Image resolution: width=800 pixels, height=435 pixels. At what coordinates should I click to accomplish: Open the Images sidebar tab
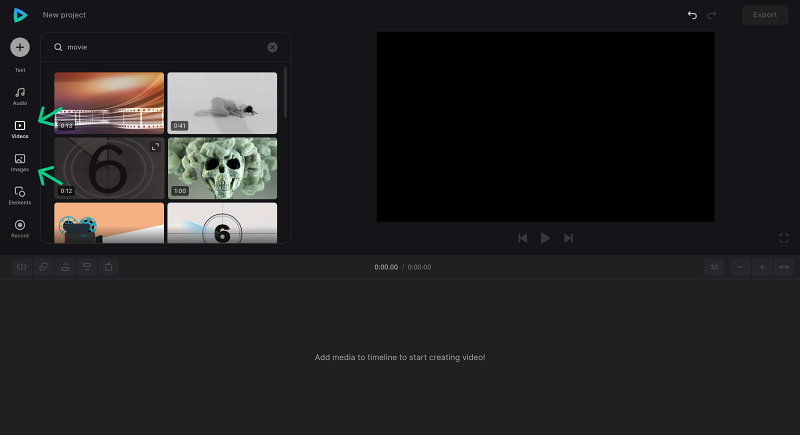pyautogui.click(x=20, y=163)
